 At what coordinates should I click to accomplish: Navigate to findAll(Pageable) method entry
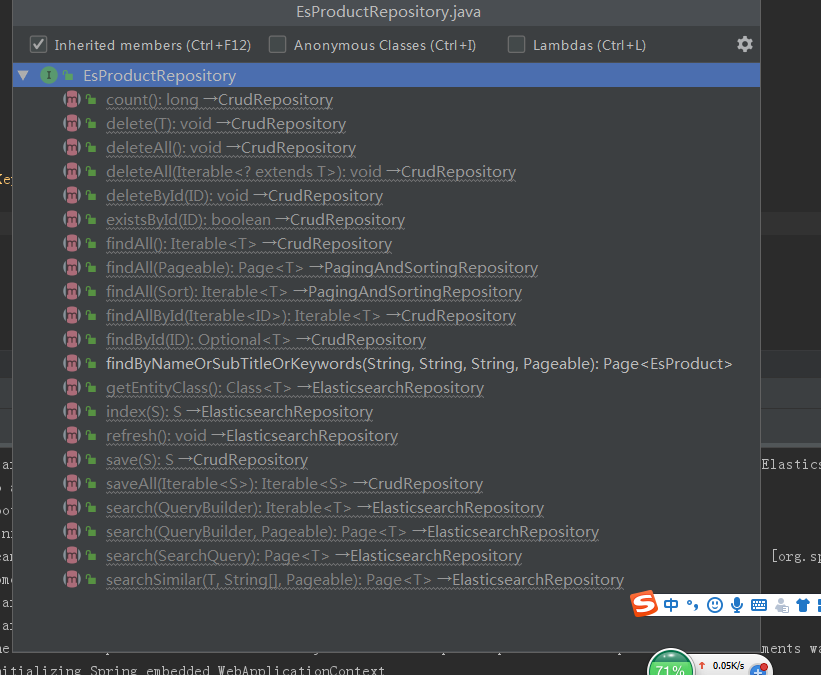pos(321,268)
